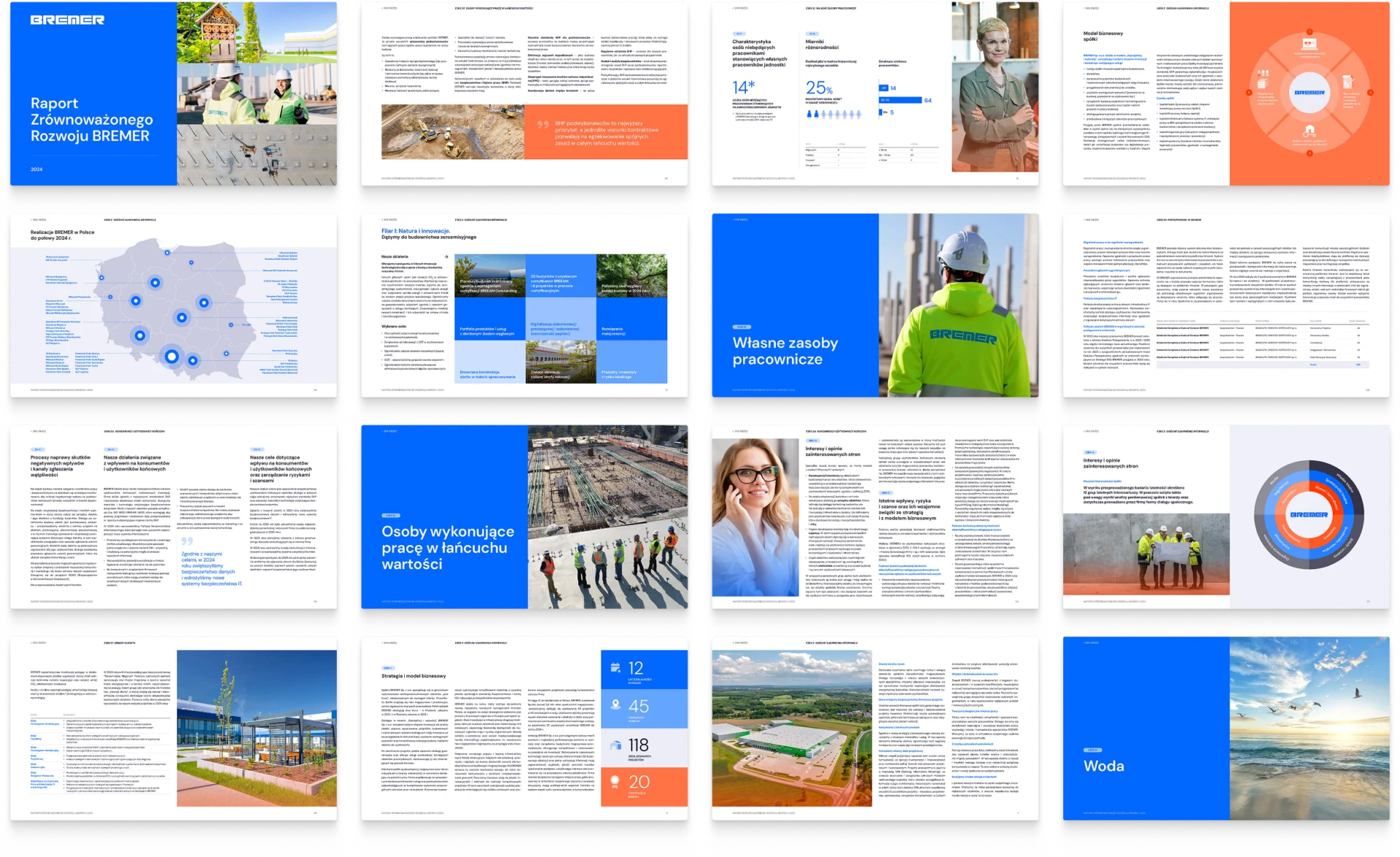The image size is (1400, 857).
Task: Click the location pin icon beside 45
Action: pos(616,705)
